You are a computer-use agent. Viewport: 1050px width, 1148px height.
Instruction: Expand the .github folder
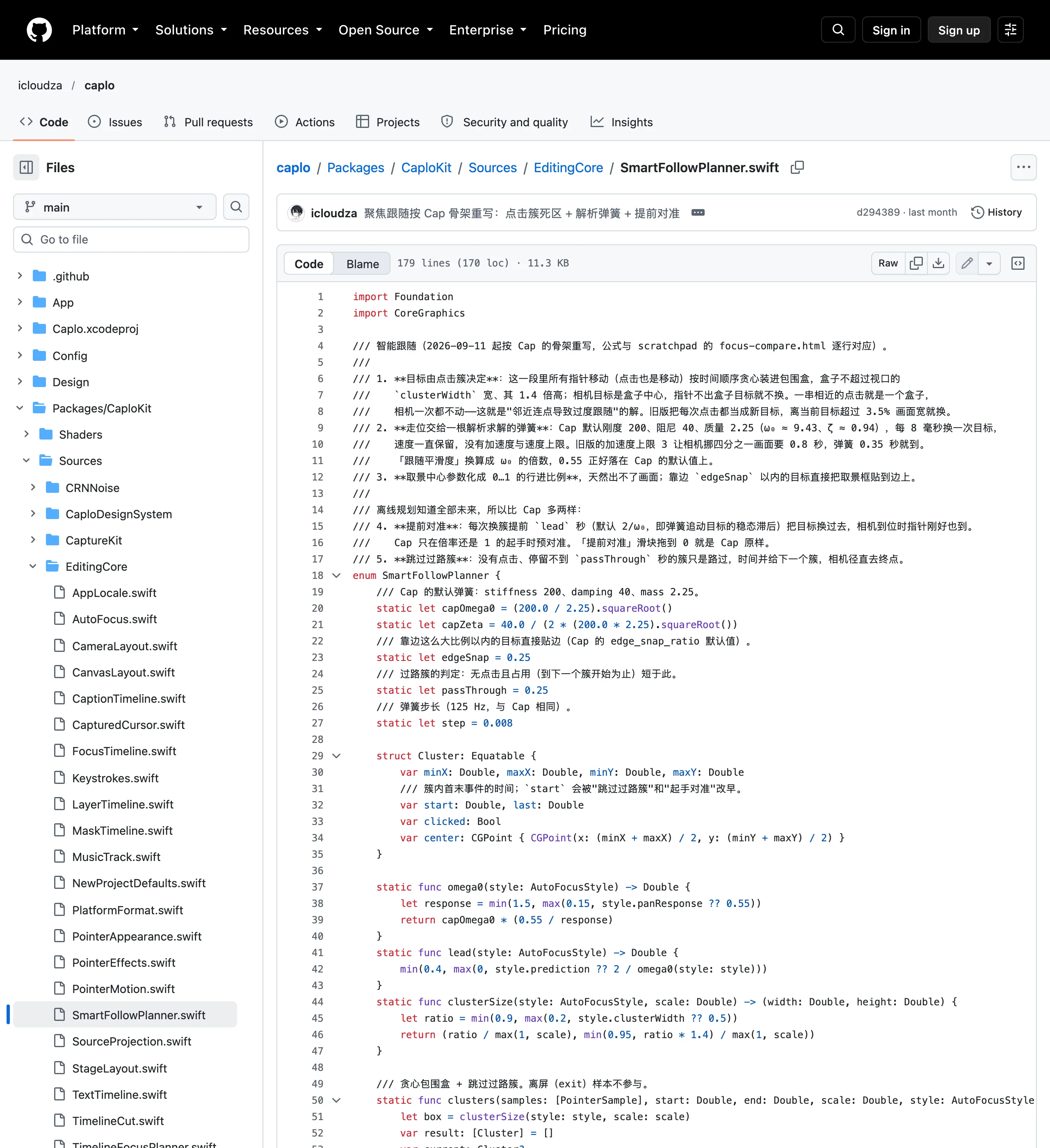coord(20,276)
